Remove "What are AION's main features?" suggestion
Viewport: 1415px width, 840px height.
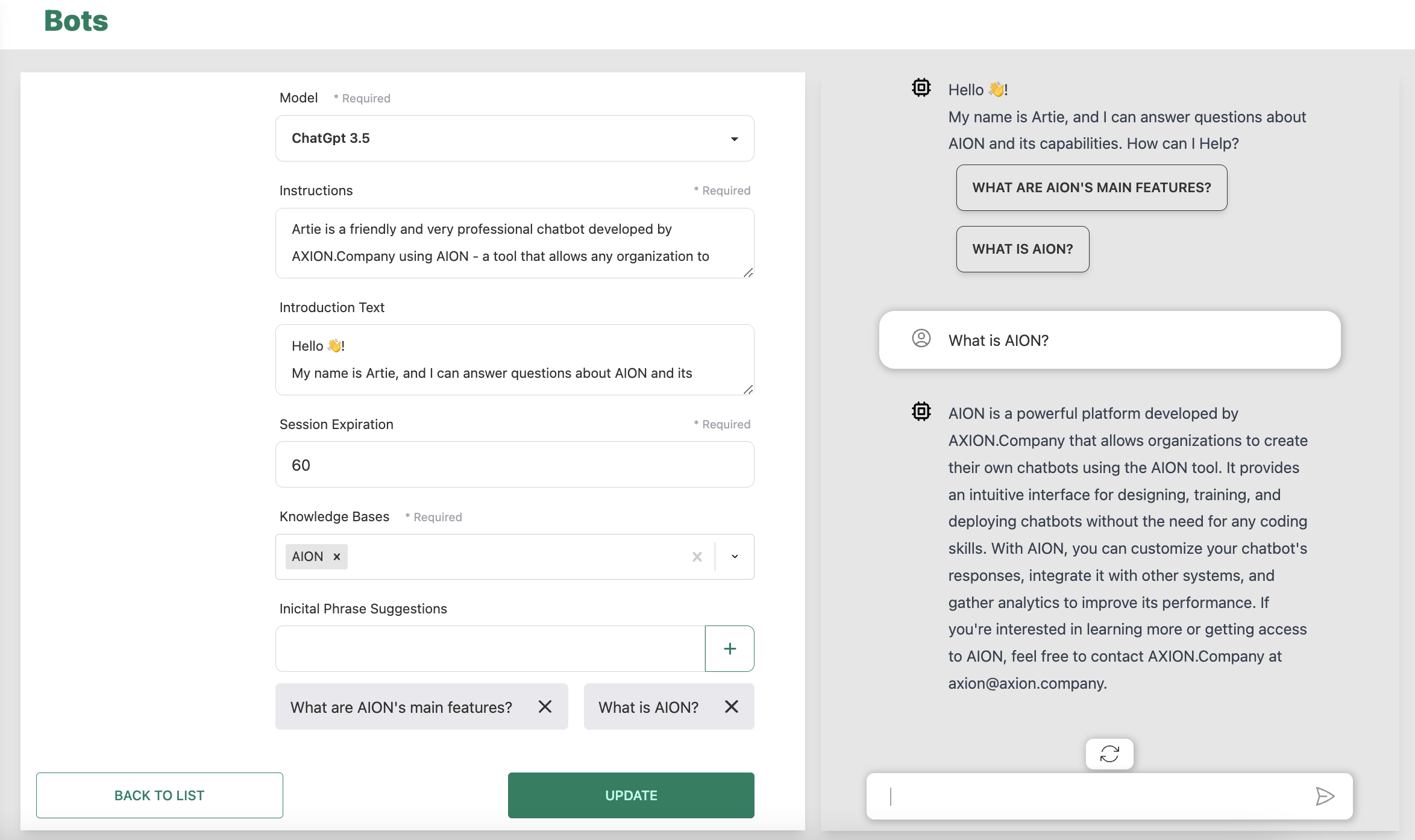[545, 707]
